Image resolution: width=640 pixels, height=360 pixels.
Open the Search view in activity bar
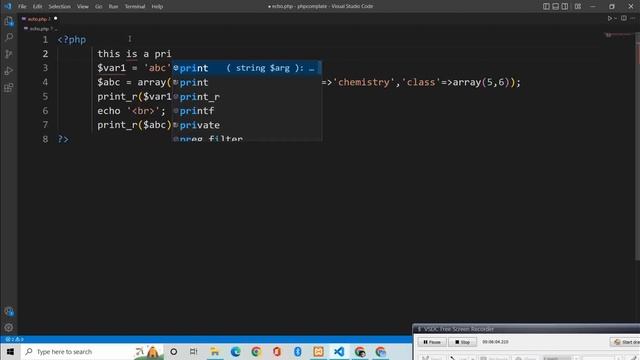click(9, 38)
